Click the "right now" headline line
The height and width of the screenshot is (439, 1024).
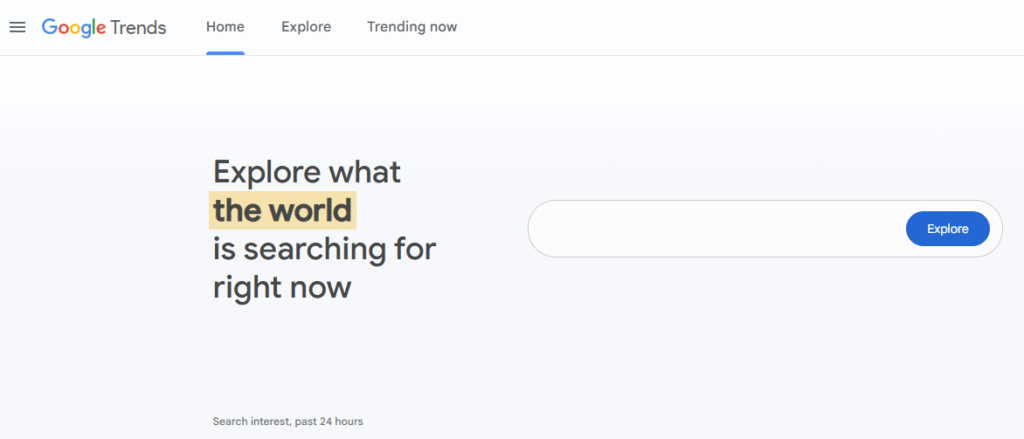[282, 288]
